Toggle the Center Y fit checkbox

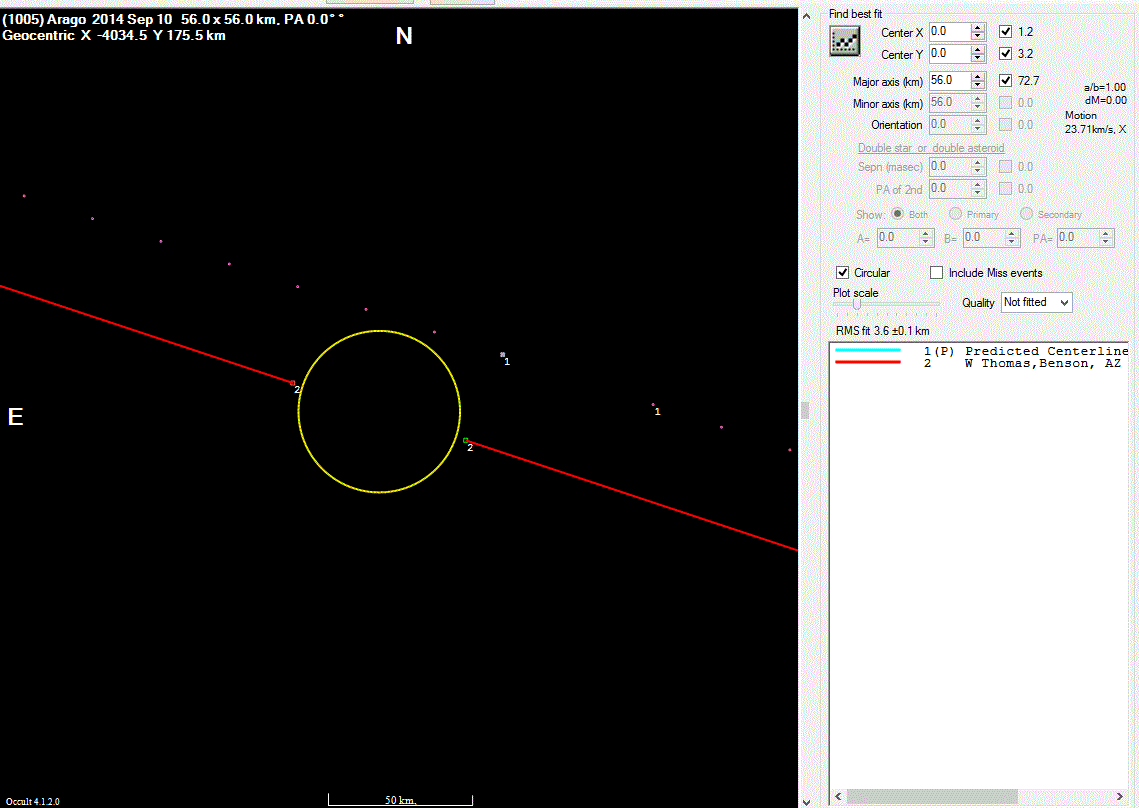(x=1006, y=54)
